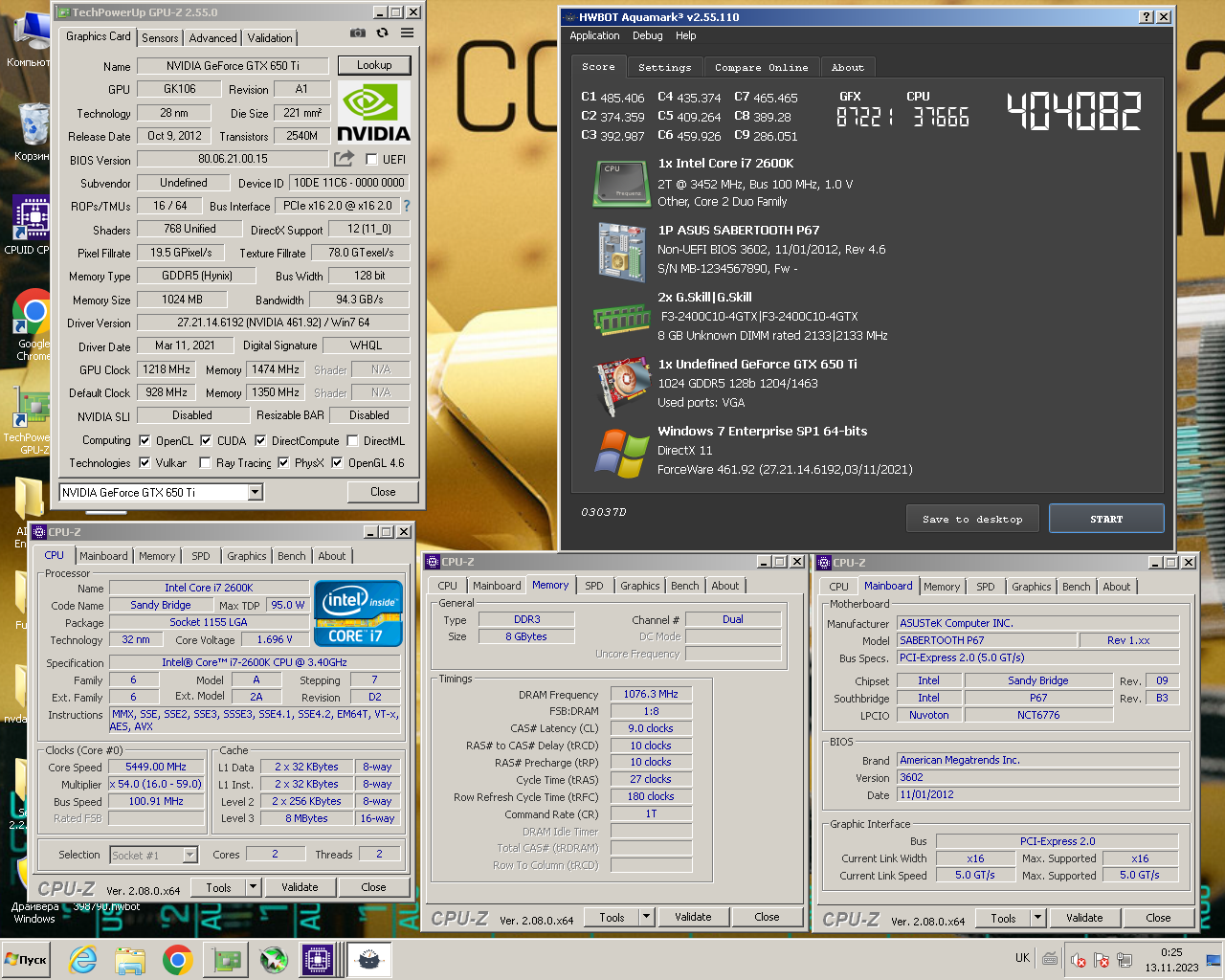
Task: Click the tray volume speaker icon
Action: click(1078, 960)
